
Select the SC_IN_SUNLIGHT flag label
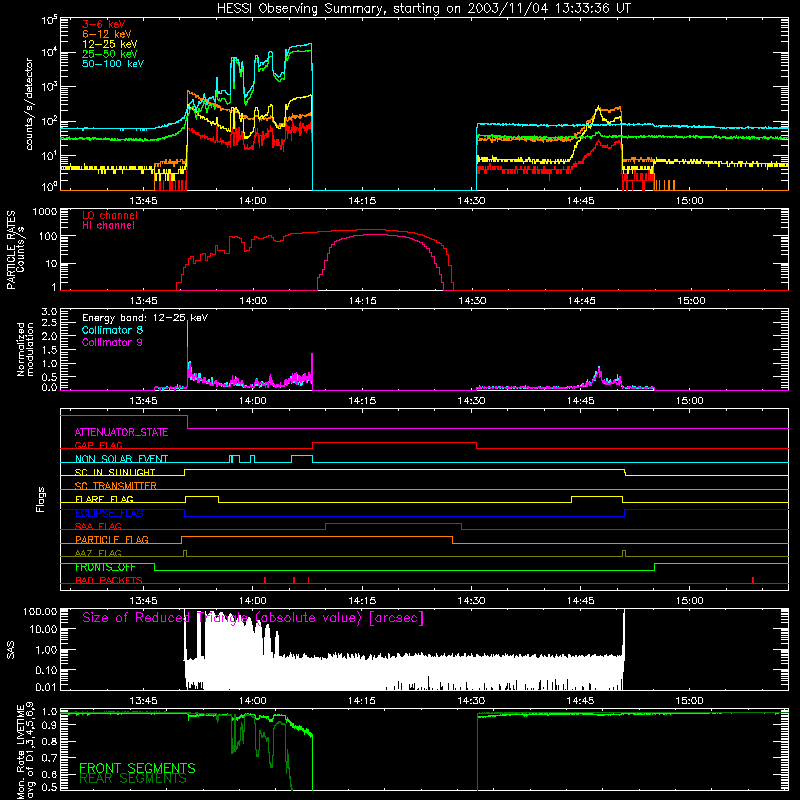point(115,472)
